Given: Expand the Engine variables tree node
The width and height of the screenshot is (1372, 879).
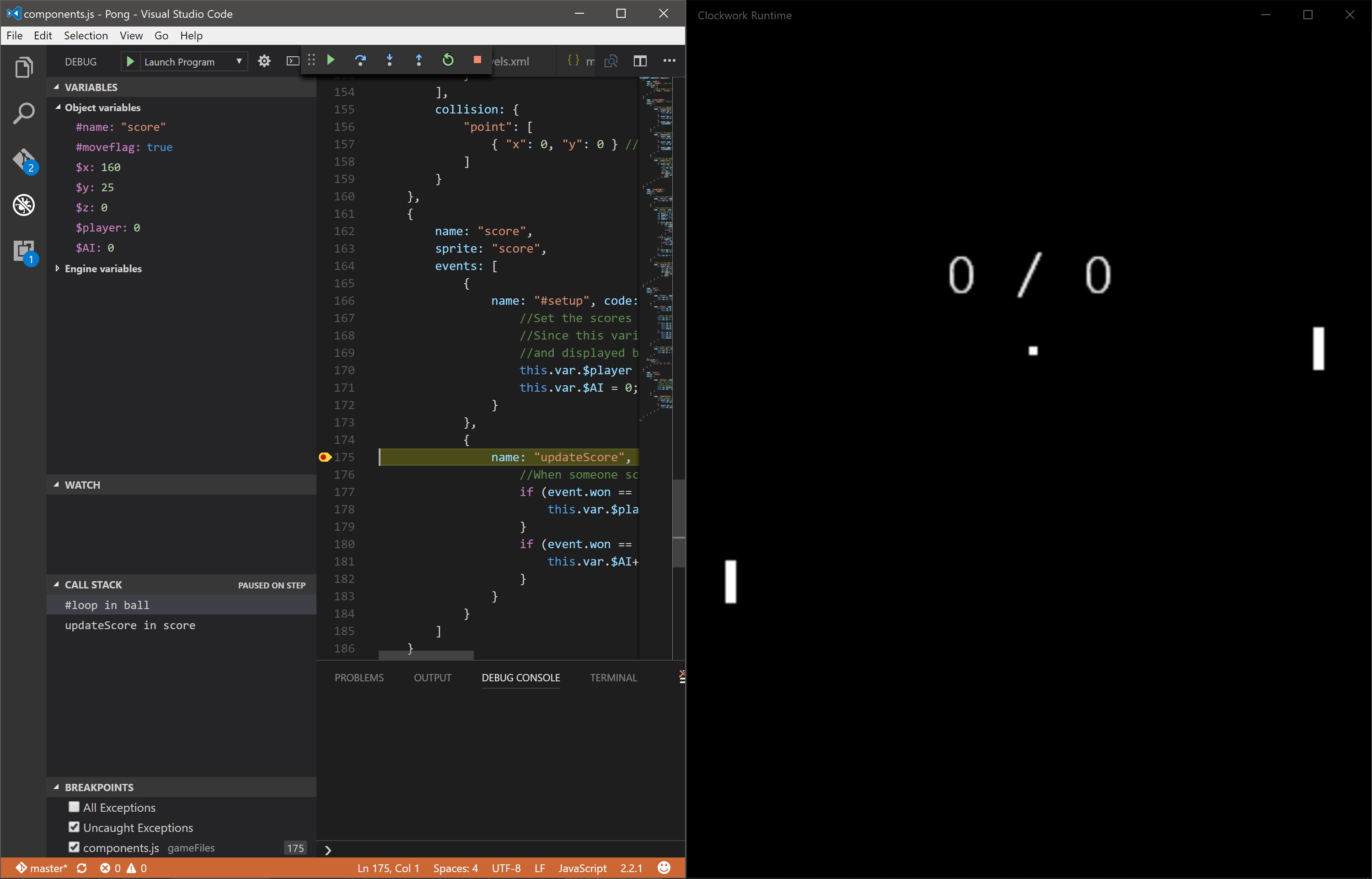Looking at the screenshot, I should [57, 268].
